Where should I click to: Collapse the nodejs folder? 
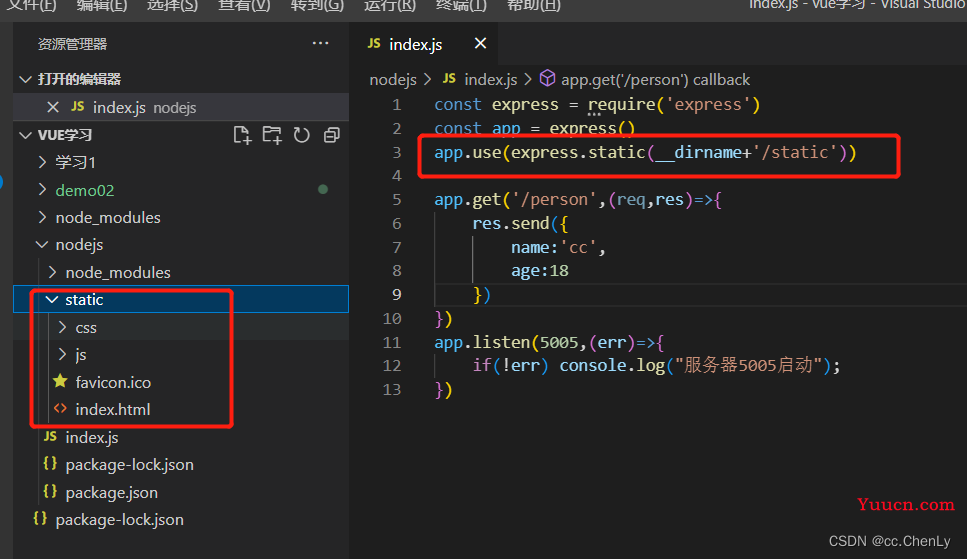(x=42, y=244)
